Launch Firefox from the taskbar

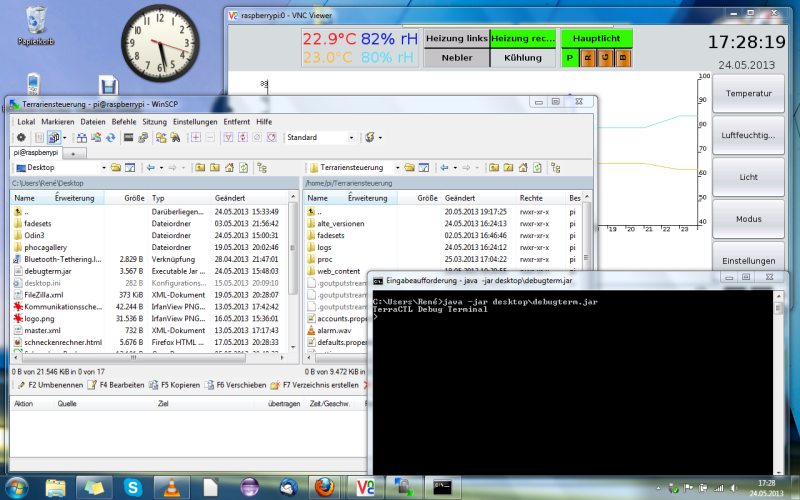(322, 487)
